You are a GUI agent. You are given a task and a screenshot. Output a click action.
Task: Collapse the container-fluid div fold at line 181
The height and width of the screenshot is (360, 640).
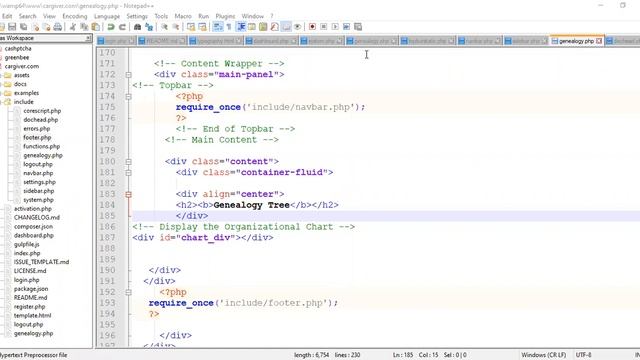pos(129,173)
